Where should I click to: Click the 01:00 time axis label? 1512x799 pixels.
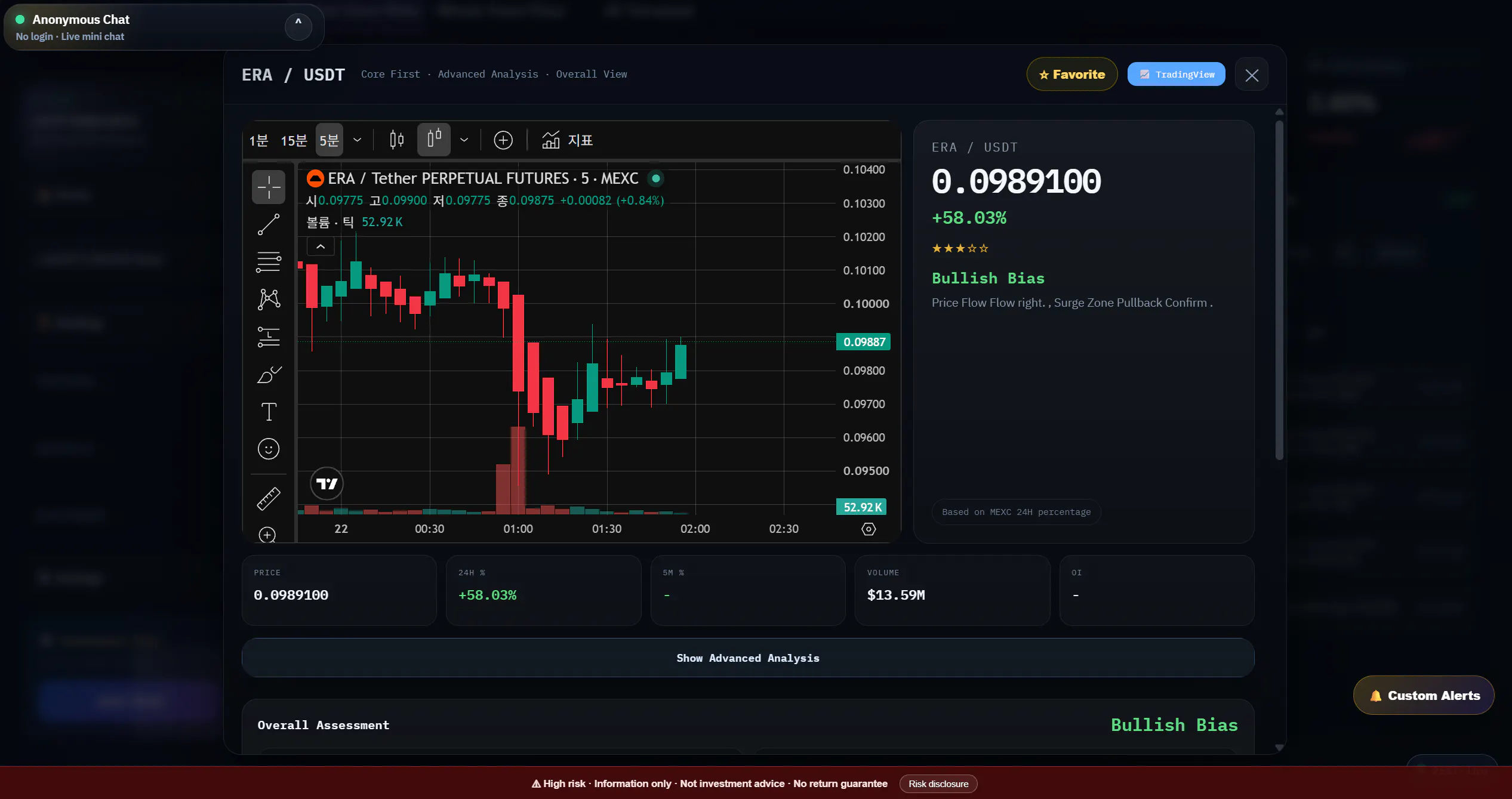coord(518,529)
